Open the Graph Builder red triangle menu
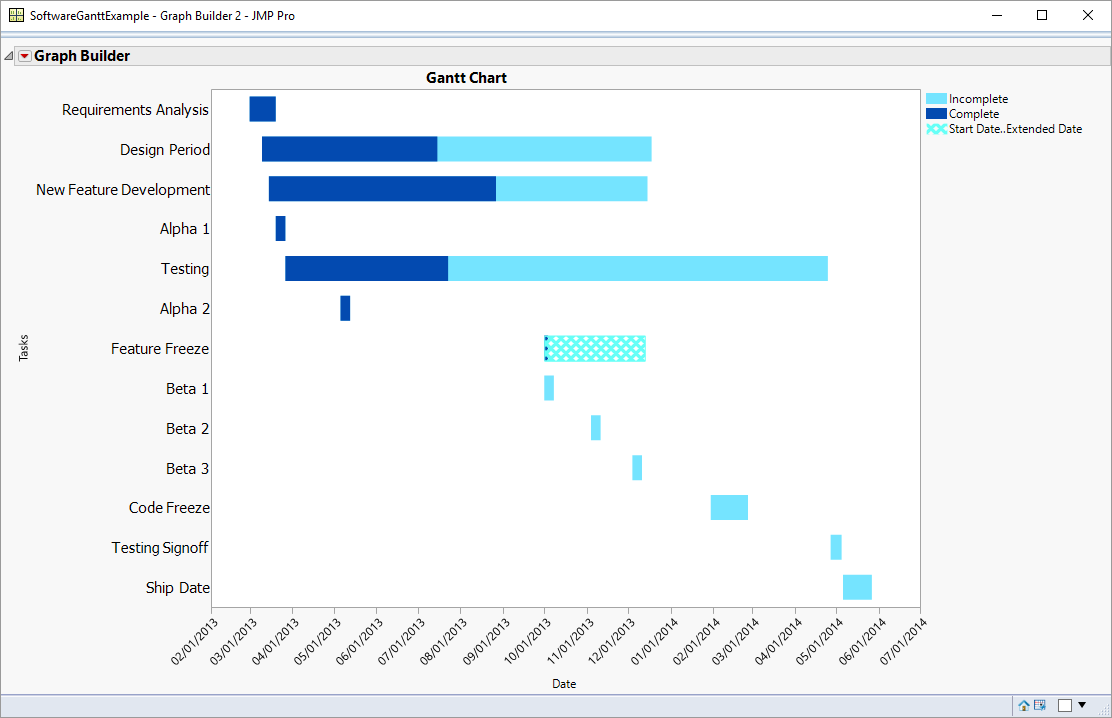Image resolution: width=1112 pixels, height=718 pixels. point(23,55)
